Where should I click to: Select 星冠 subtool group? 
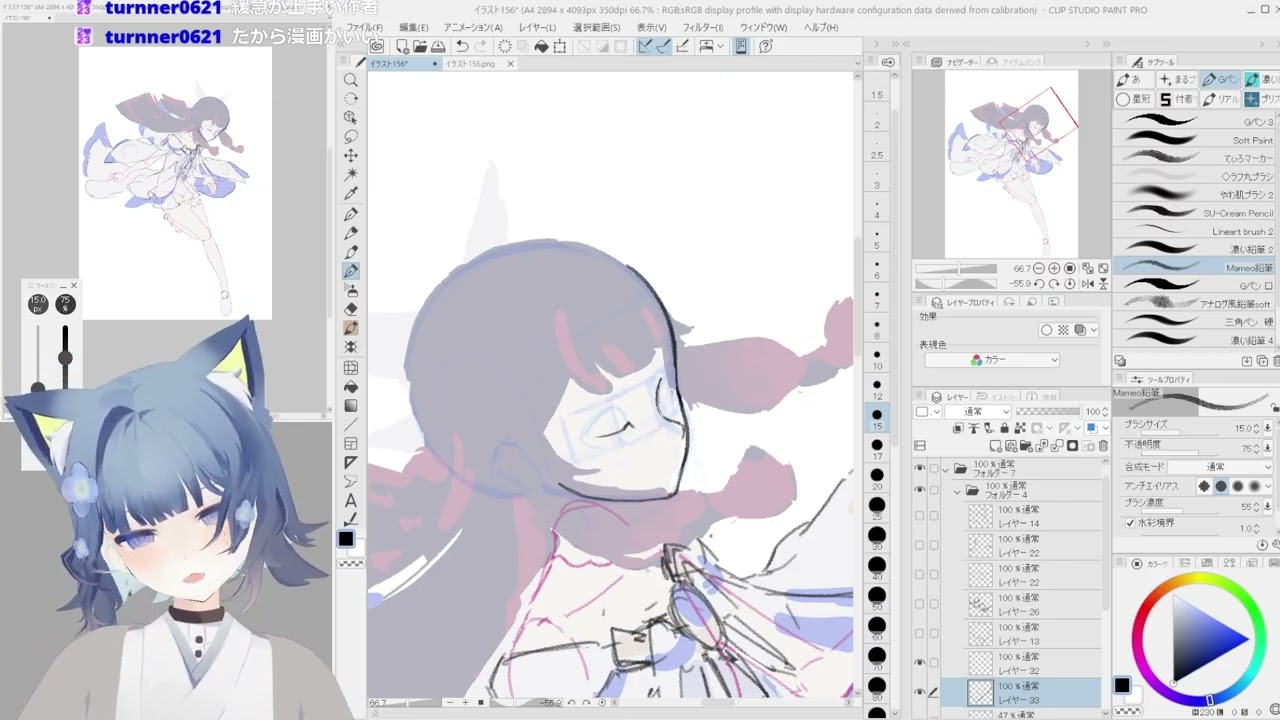tap(1135, 99)
